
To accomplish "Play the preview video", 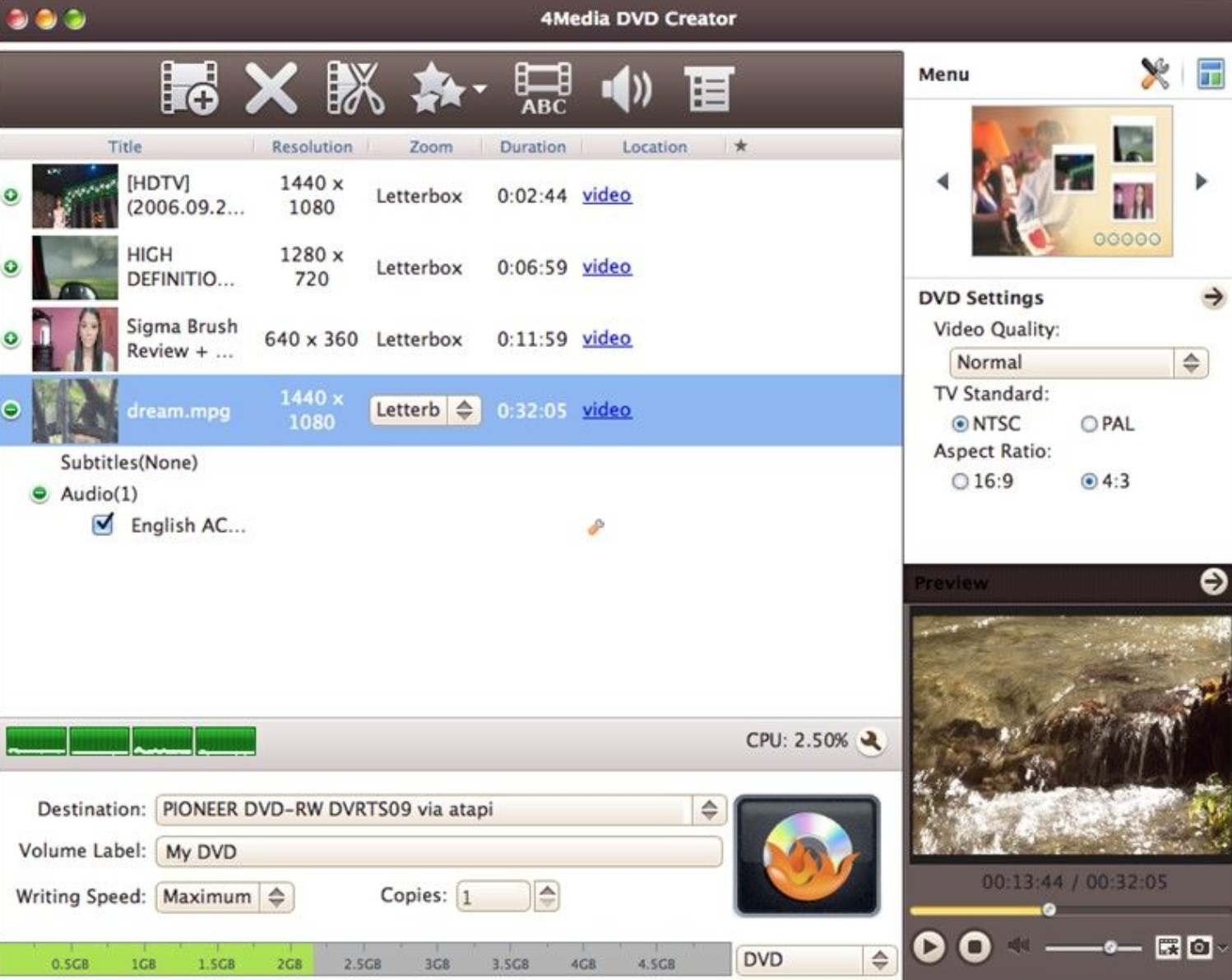I will 929,947.
